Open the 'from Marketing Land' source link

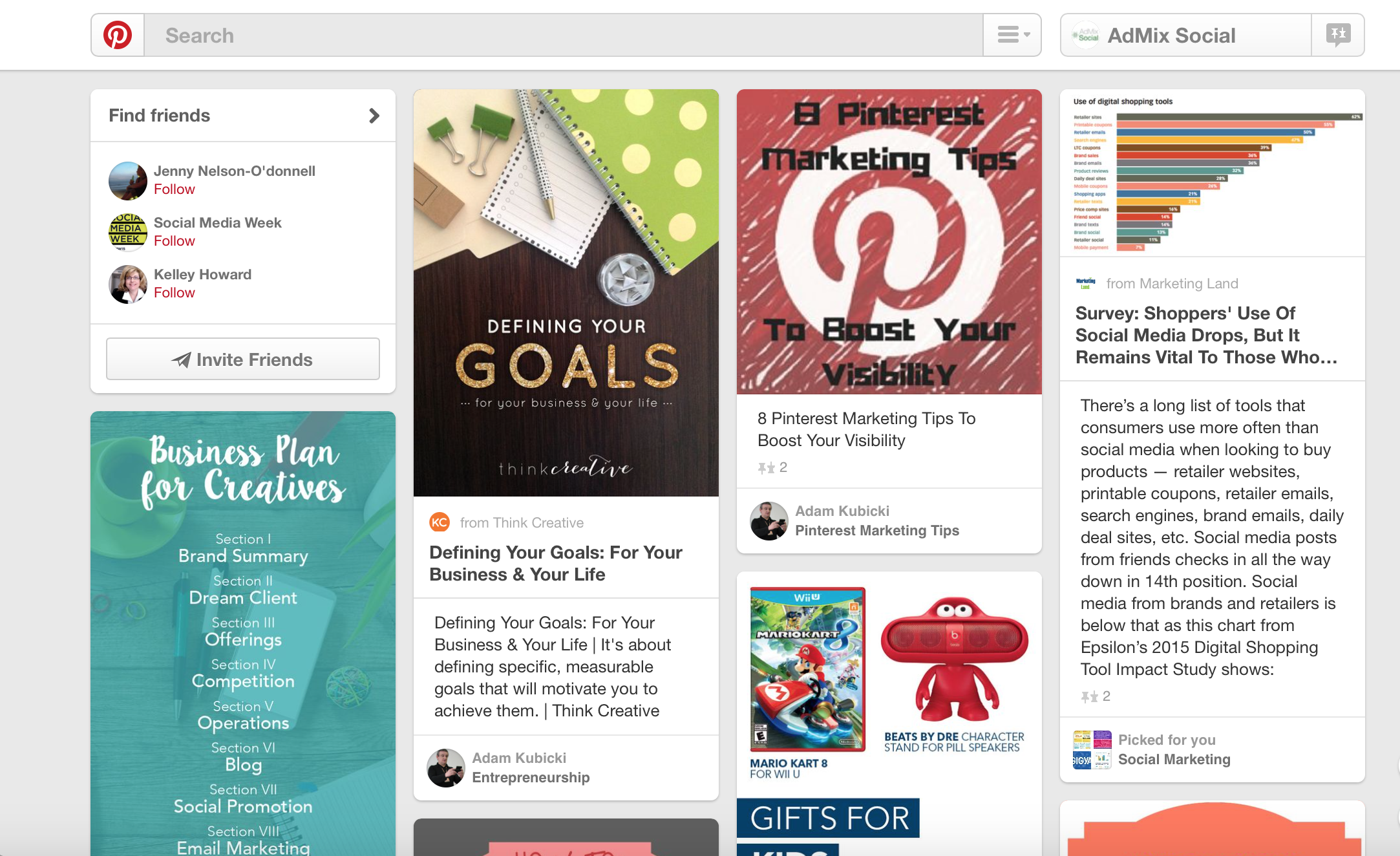pos(1172,283)
